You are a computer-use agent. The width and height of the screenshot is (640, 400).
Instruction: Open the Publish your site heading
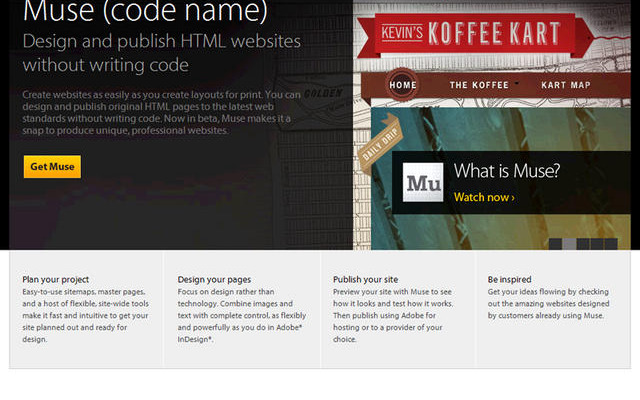click(365, 280)
